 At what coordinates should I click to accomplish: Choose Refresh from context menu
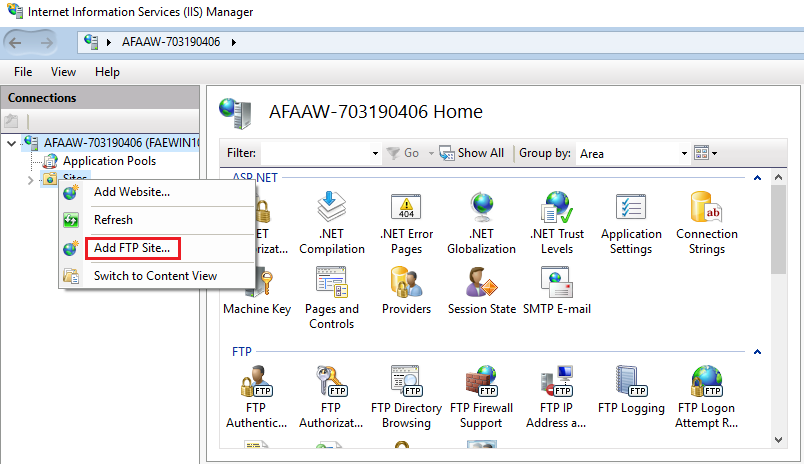pyautogui.click(x=113, y=220)
